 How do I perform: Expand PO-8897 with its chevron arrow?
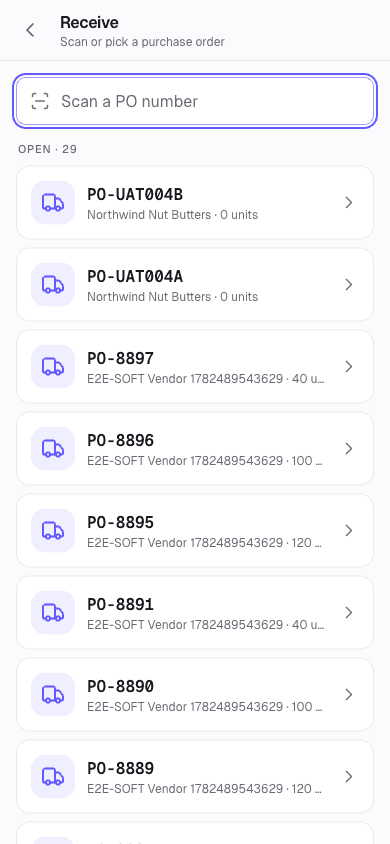[x=349, y=367]
